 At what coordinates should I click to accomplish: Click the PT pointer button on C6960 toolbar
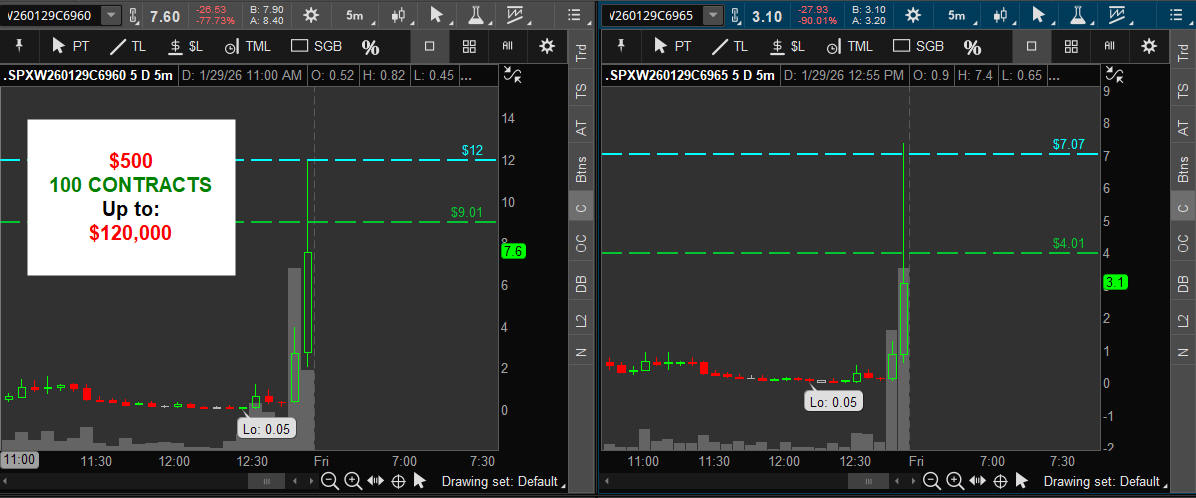pyautogui.click(x=70, y=46)
